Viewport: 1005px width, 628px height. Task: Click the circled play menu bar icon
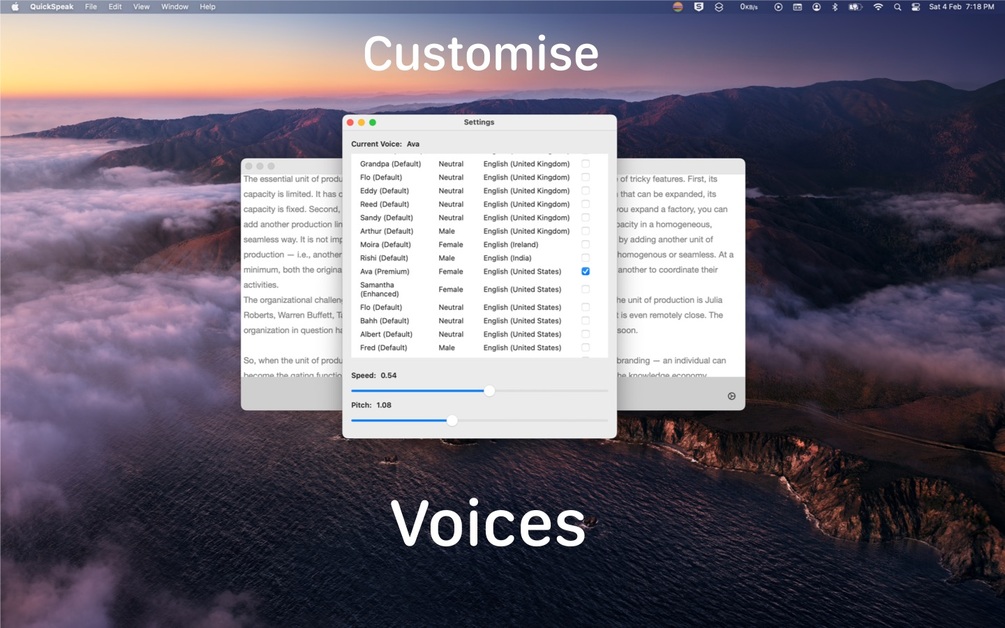pos(778,6)
